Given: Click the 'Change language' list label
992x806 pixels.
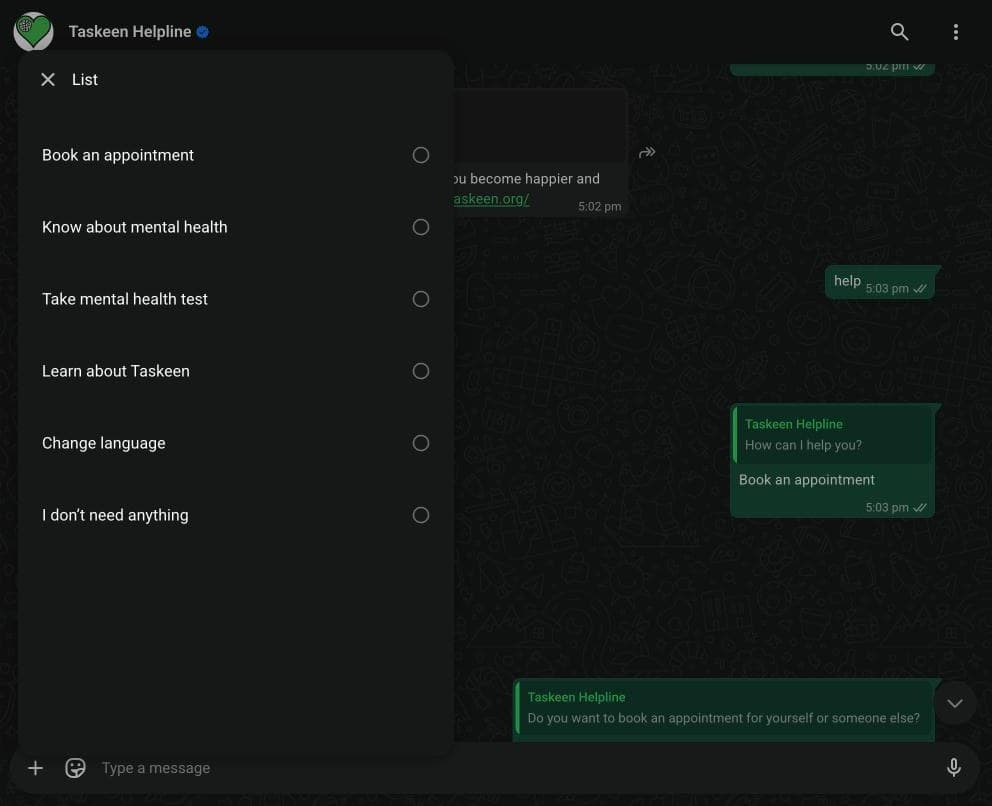Looking at the screenshot, I should tap(104, 443).
